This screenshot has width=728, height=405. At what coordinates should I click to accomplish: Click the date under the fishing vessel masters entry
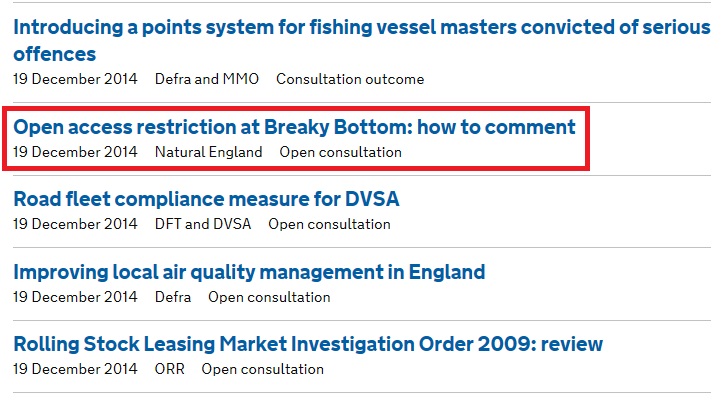75,79
